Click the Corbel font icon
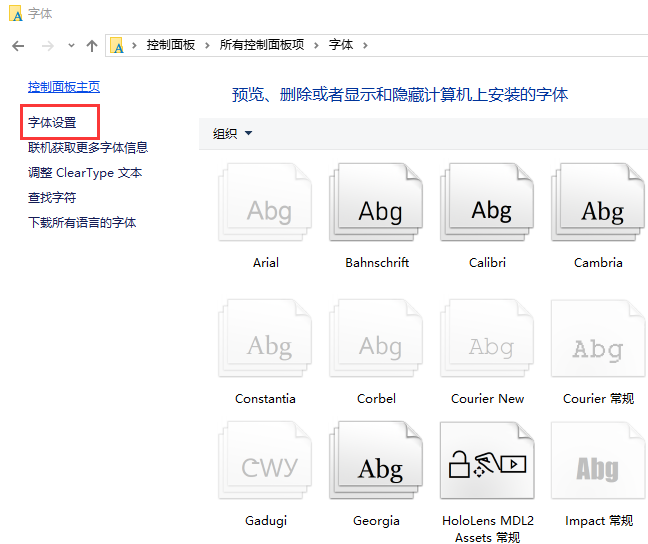 pos(376,338)
